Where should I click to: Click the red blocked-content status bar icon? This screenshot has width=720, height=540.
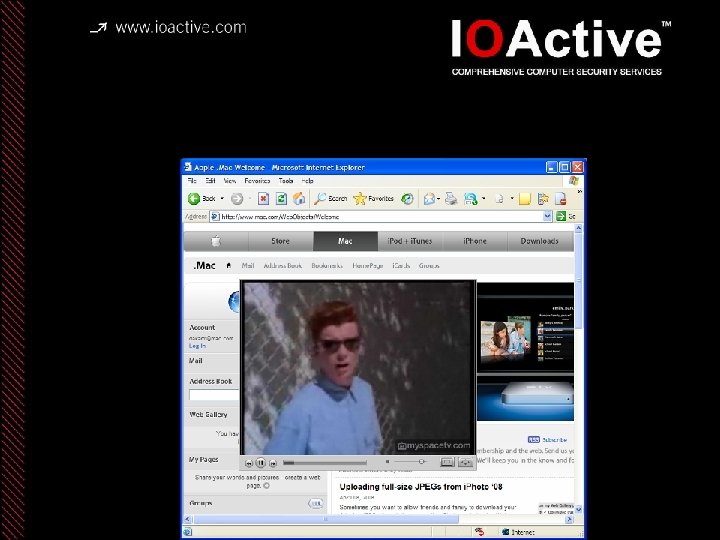(x=480, y=532)
